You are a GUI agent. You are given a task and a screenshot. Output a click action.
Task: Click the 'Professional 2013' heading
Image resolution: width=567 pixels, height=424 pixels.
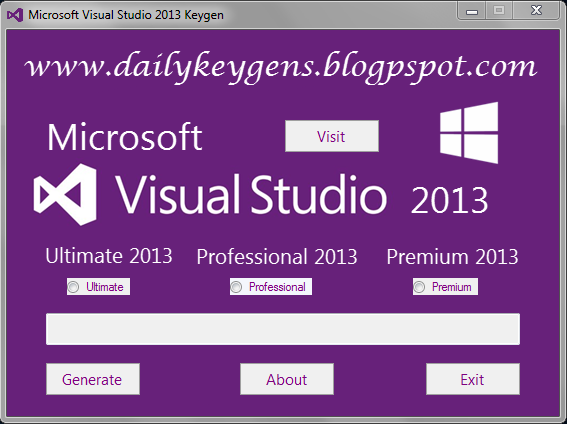(x=277, y=257)
